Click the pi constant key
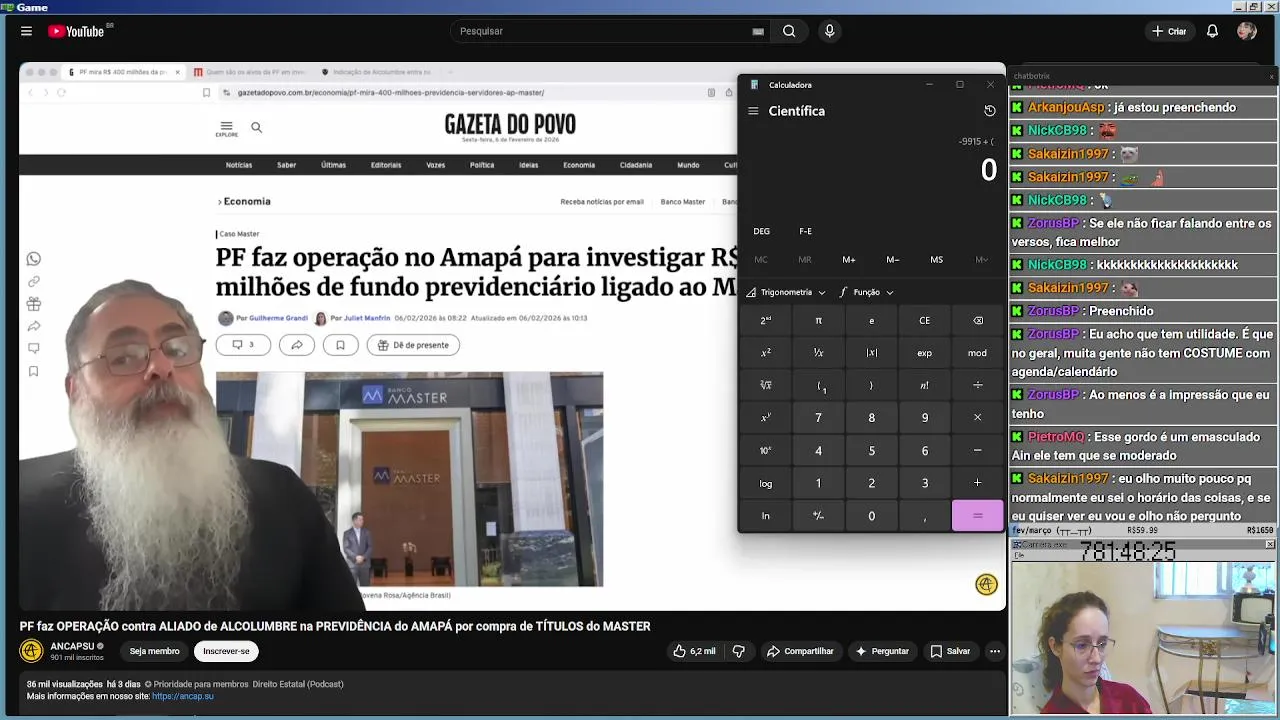Viewport: 1280px width, 720px height. click(818, 321)
